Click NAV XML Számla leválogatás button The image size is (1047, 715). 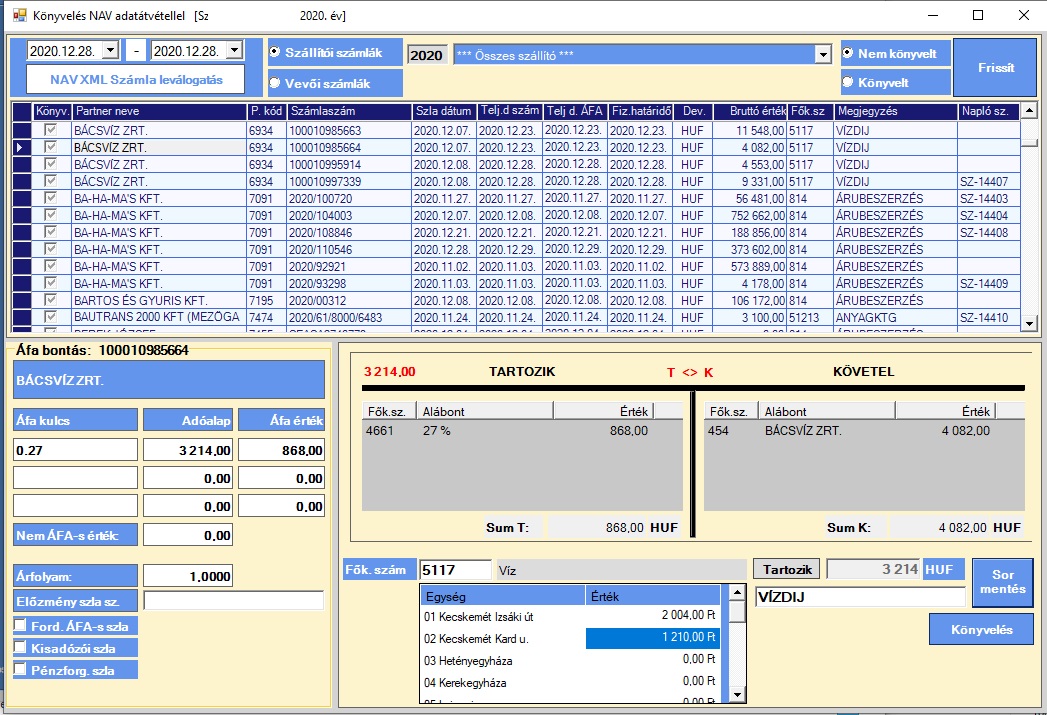(x=136, y=79)
